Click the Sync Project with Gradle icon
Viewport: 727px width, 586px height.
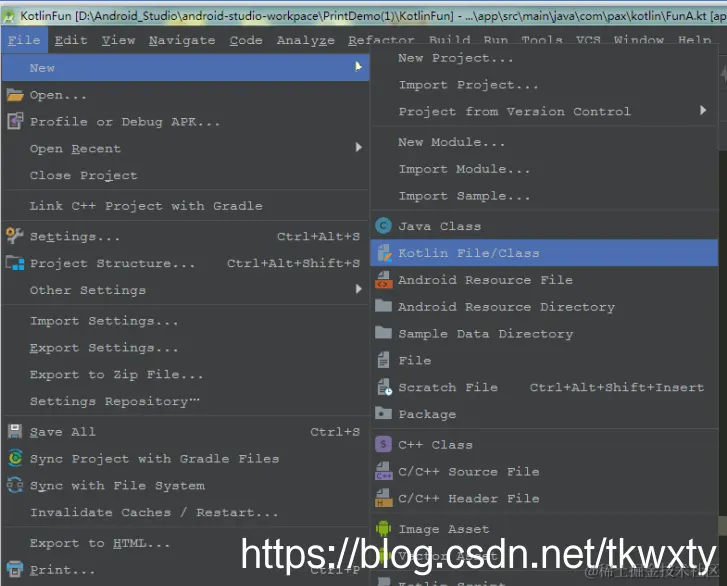pos(15,459)
